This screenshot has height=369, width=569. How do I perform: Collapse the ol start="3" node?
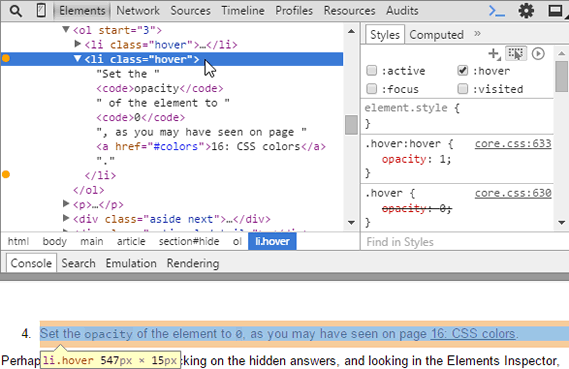66,29
